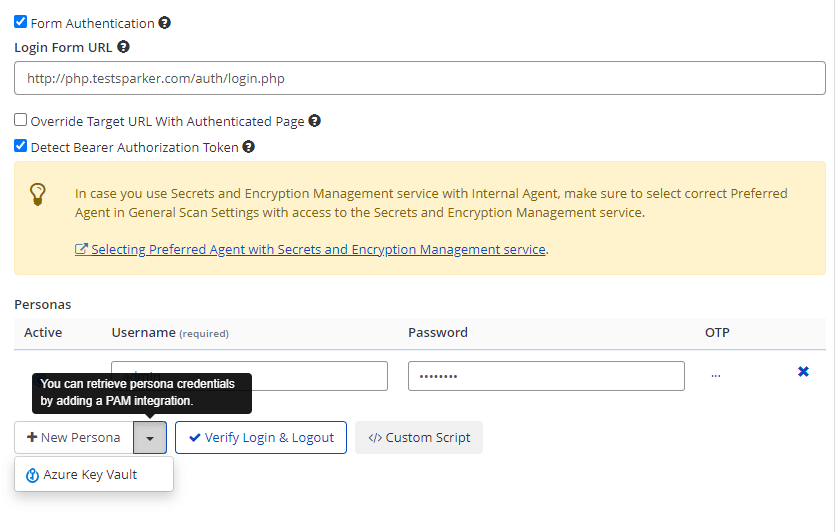Disable Detect Bearer Authorization Token checkbox
This screenshot has height=532, width=836.
pyautogui.click(x=21, y=146)
